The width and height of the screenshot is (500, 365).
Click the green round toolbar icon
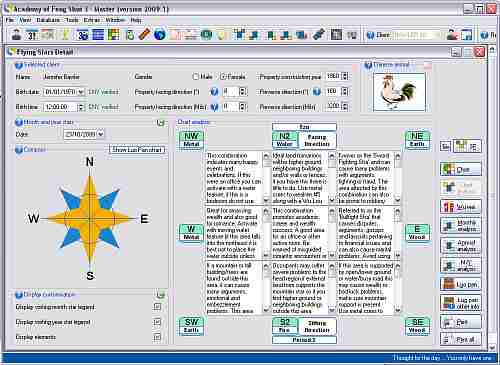206,34
